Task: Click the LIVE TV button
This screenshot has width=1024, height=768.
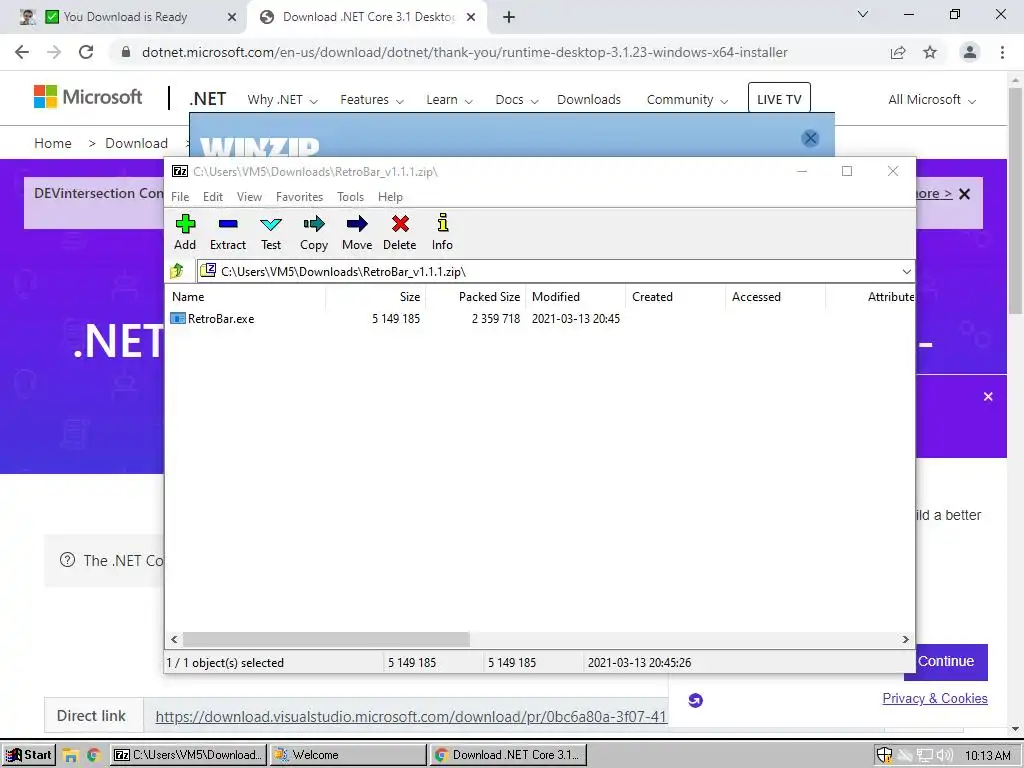Action: coord(779,99)
